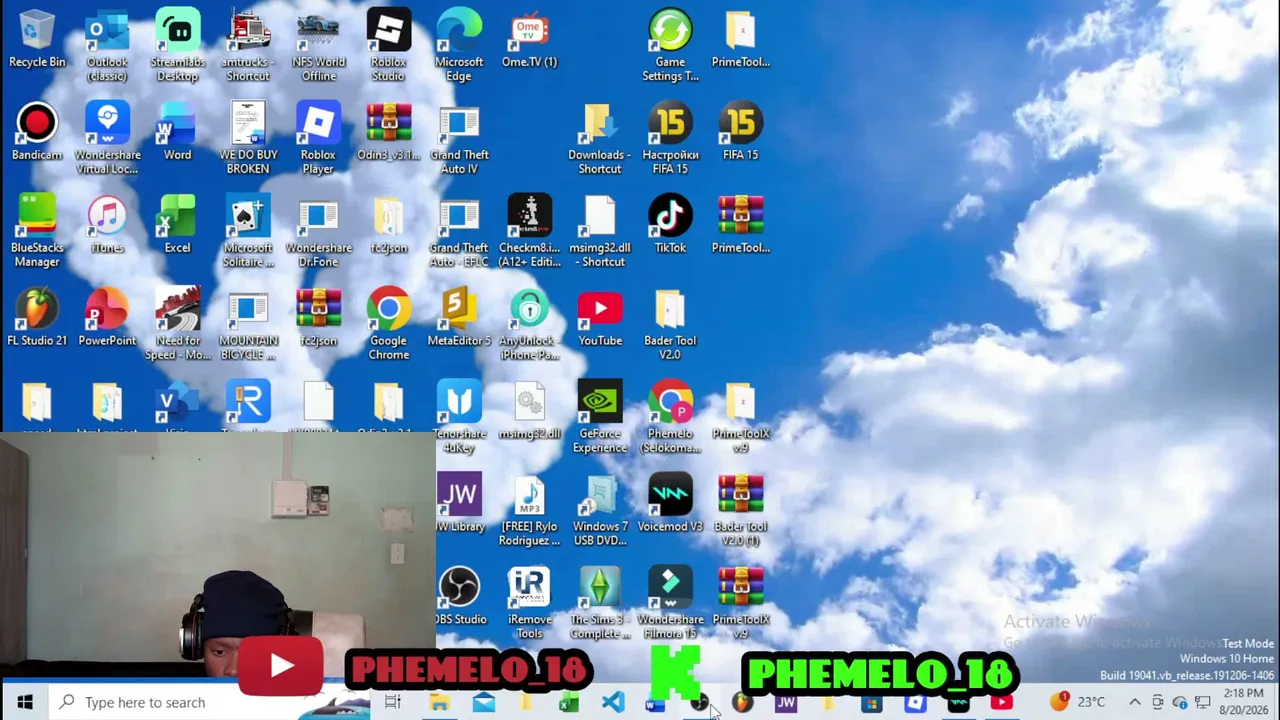Switch to Visual Studio Code on taskbar
1280x720 pixels.
coord(613,703)
